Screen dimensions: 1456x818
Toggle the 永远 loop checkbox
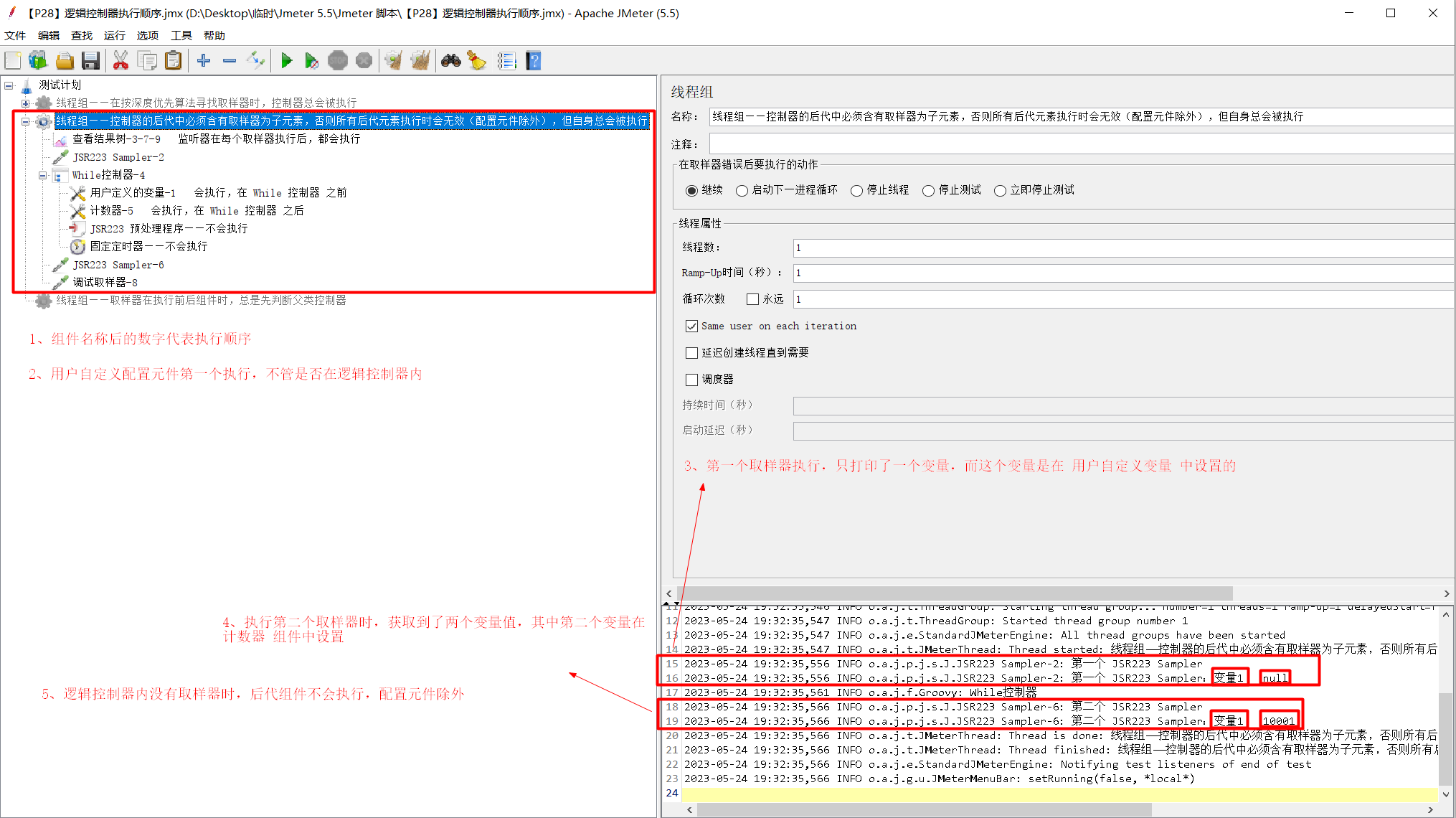pos(752,299)
